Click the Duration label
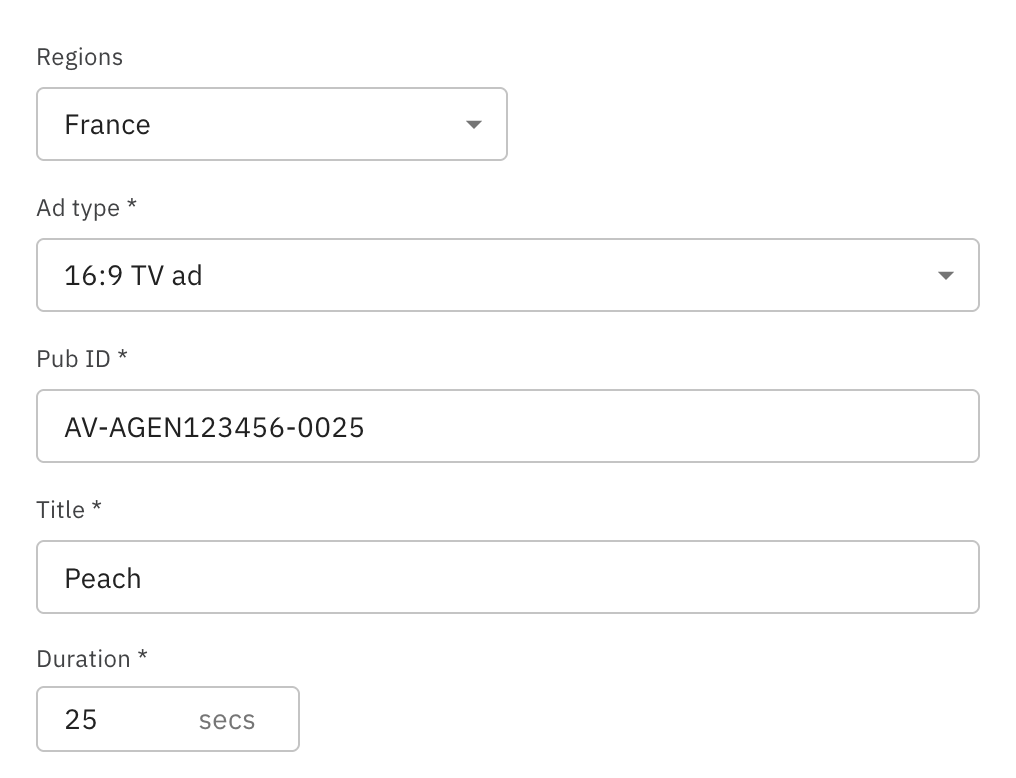This screenshot has width=1016, height=778. click(85, 659)
